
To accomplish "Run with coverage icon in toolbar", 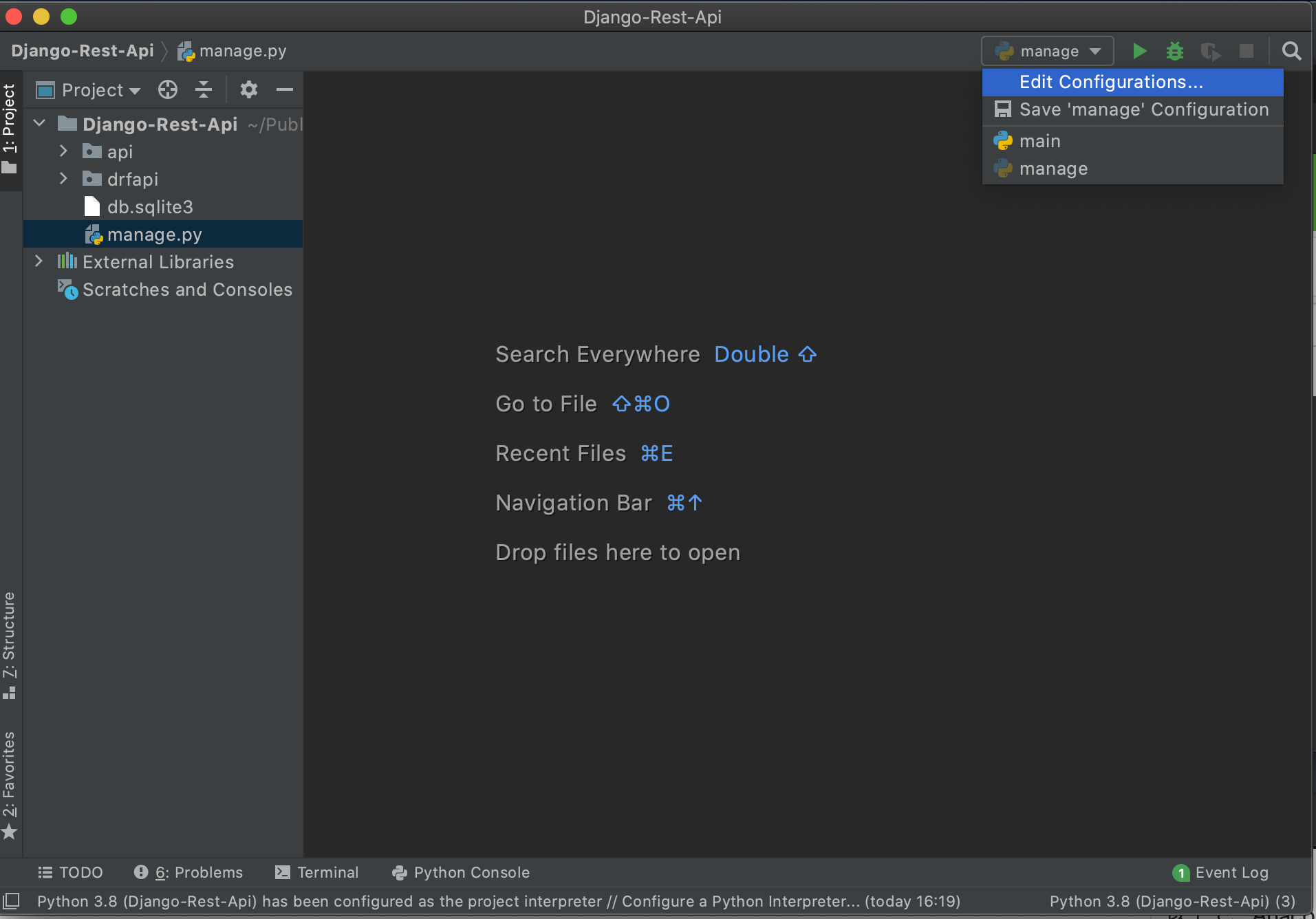I will 1211,51.
